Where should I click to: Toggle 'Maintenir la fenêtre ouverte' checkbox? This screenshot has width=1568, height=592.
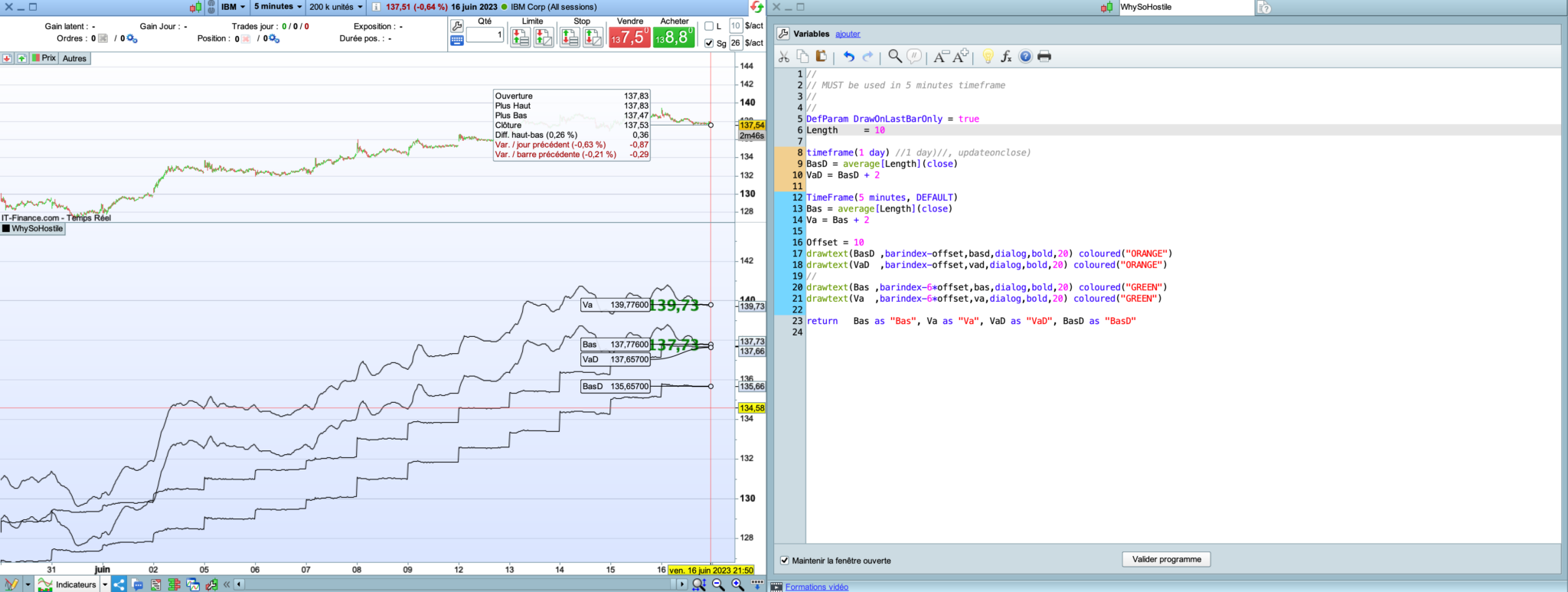(x=784, y=561)
